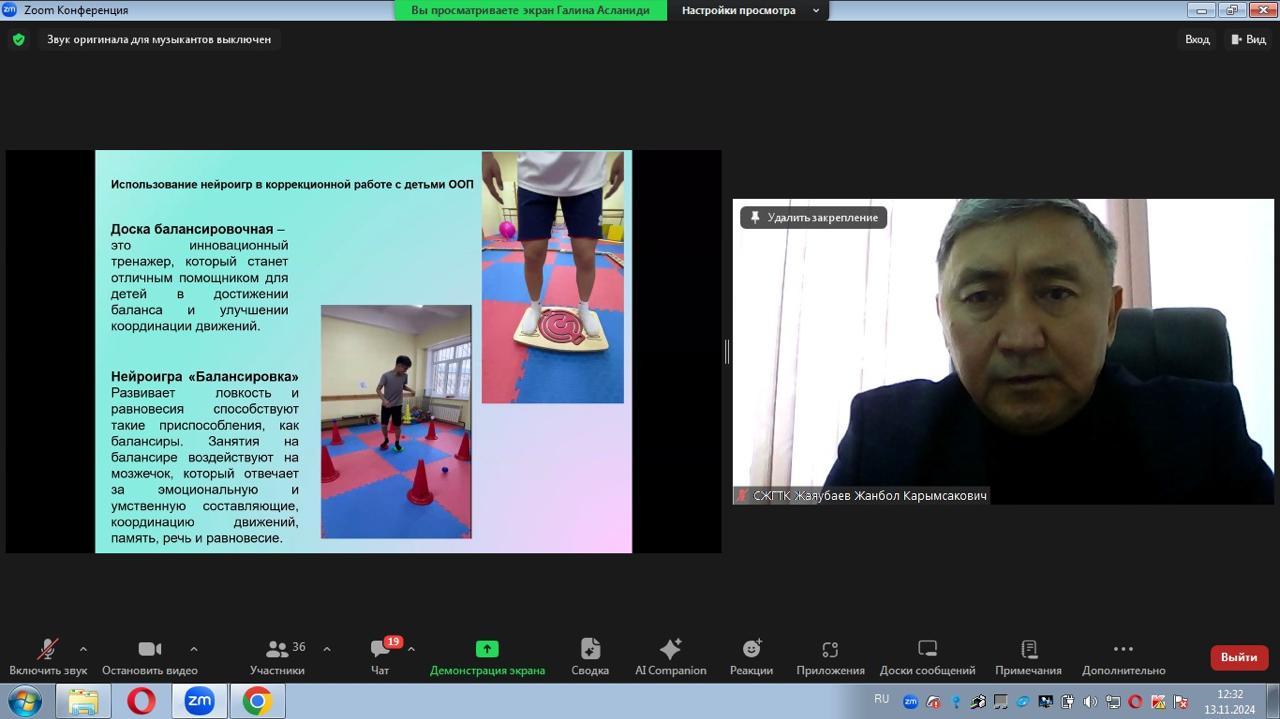Click the cloud warning tray icon
The width and height of the screenshot is (1280, 719).
(x=933, y=702)
